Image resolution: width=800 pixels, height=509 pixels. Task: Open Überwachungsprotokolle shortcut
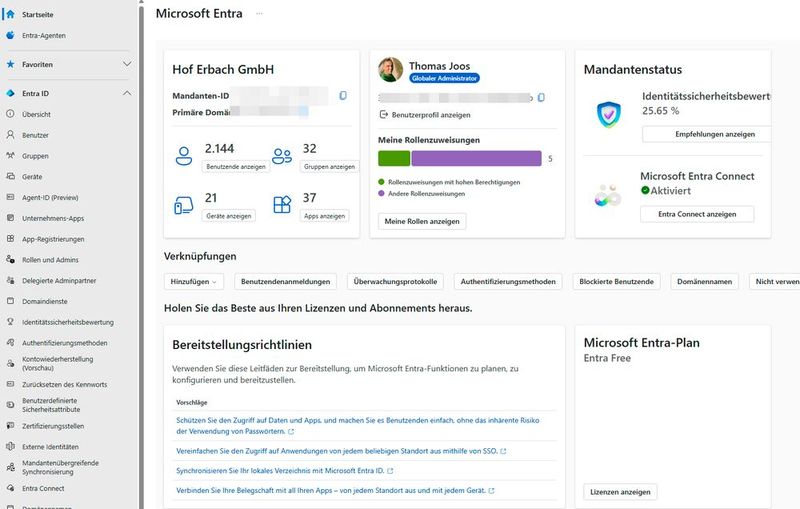pyautogui.click(x=395, y=282)
